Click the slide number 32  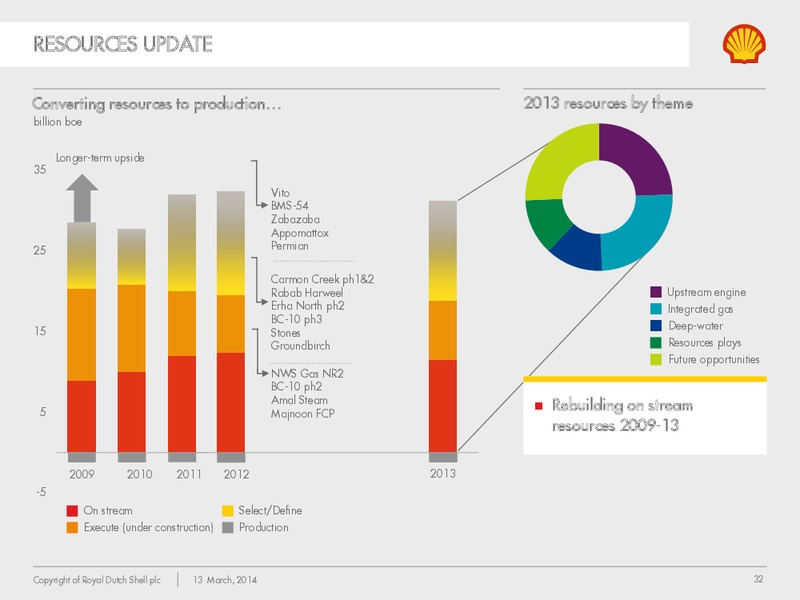pyautogui.click(x=758, y=579)
